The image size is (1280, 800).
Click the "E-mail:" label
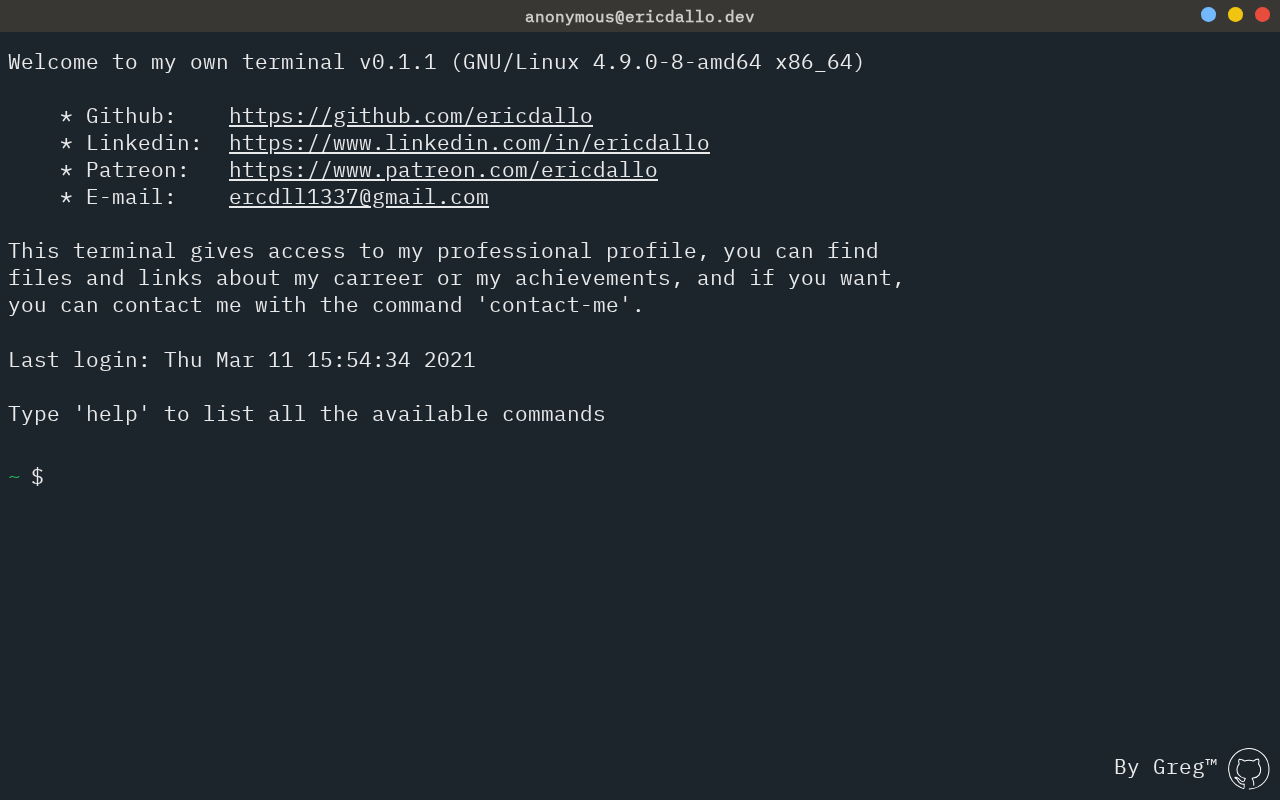(131, 197)
